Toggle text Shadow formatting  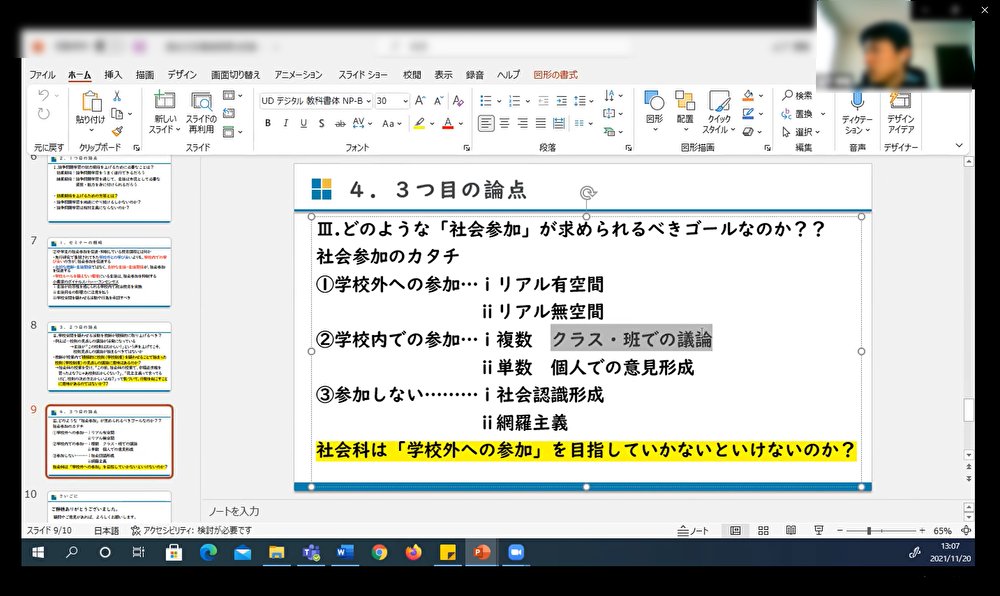pos(321,123)
